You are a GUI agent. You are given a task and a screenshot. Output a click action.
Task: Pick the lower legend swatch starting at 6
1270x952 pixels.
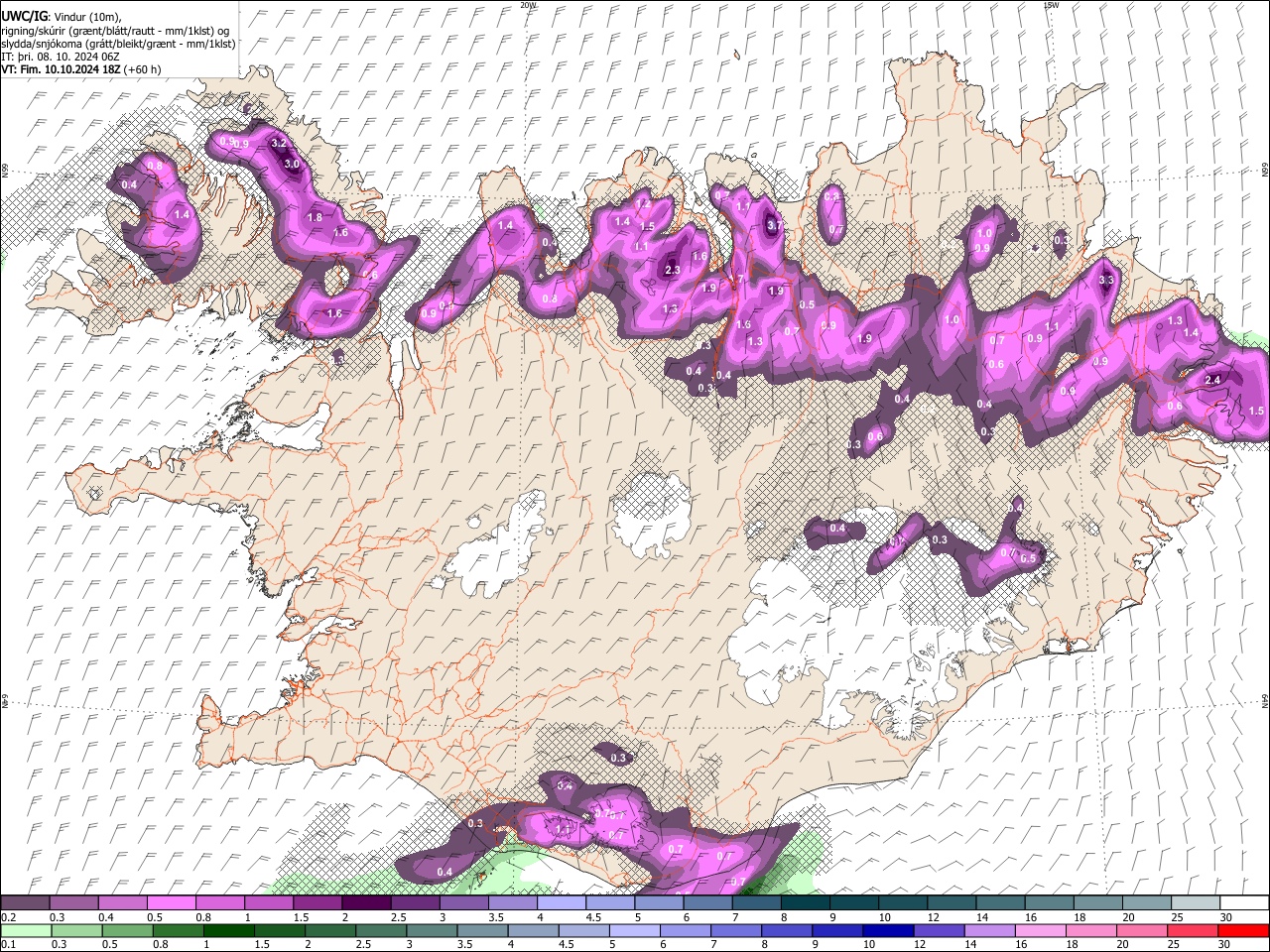coord(687,930)
